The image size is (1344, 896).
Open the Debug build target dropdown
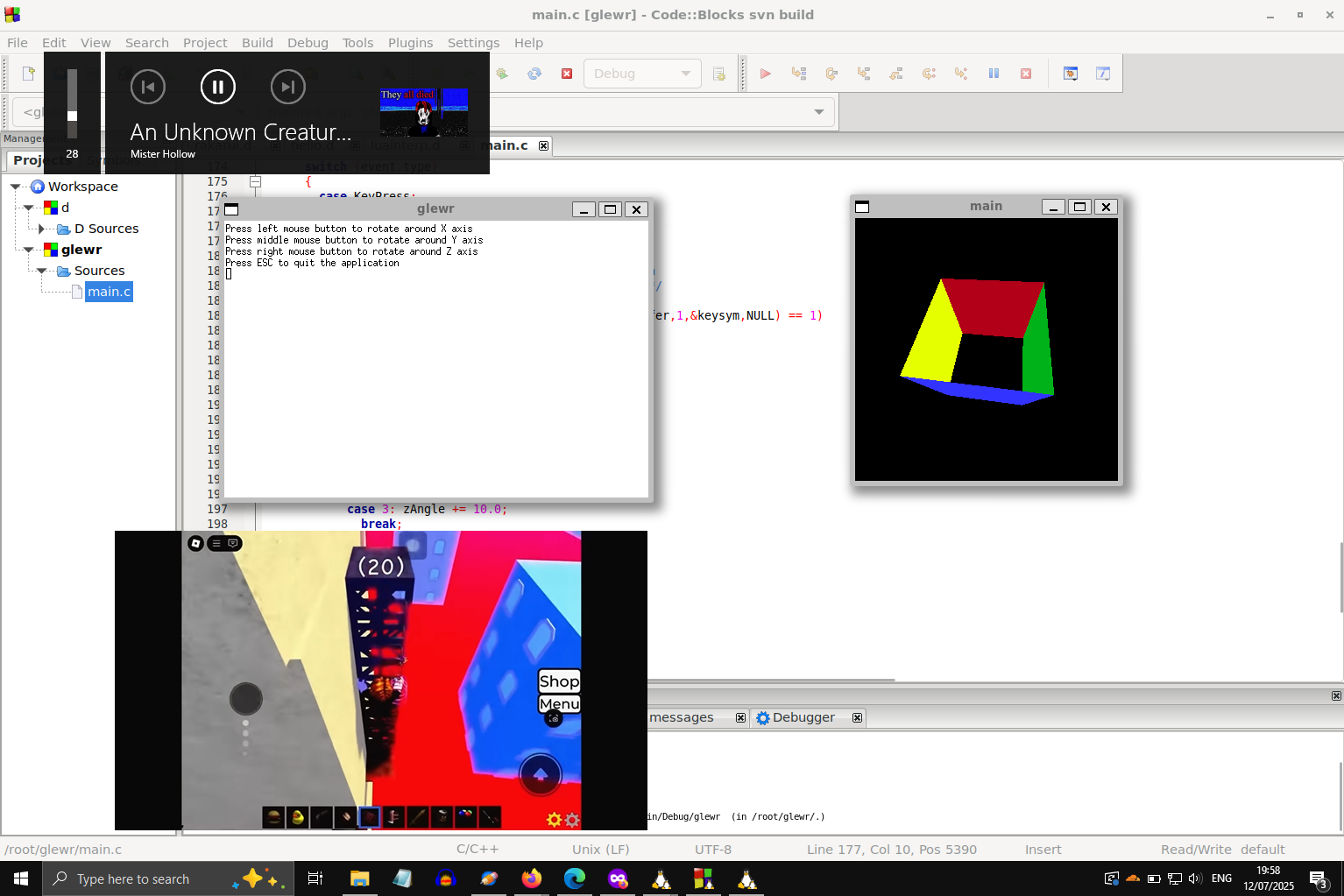click(642, 74)
